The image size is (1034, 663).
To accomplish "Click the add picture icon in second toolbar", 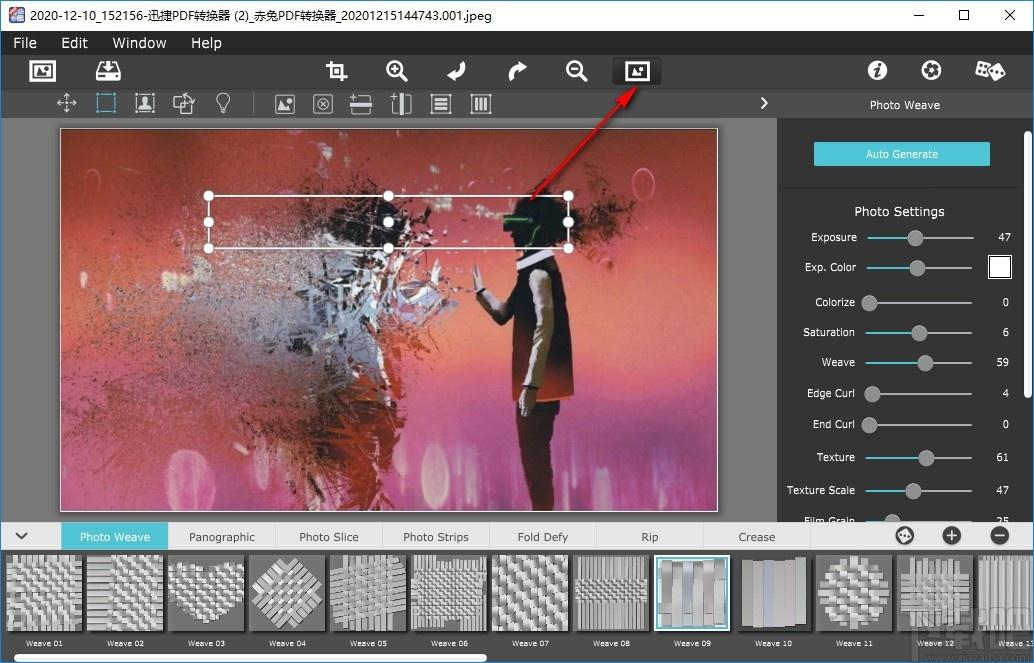I will pos(285,104).
